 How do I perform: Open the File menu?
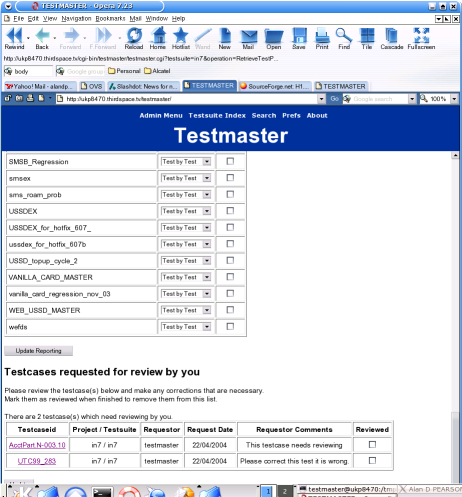(19, 19)
